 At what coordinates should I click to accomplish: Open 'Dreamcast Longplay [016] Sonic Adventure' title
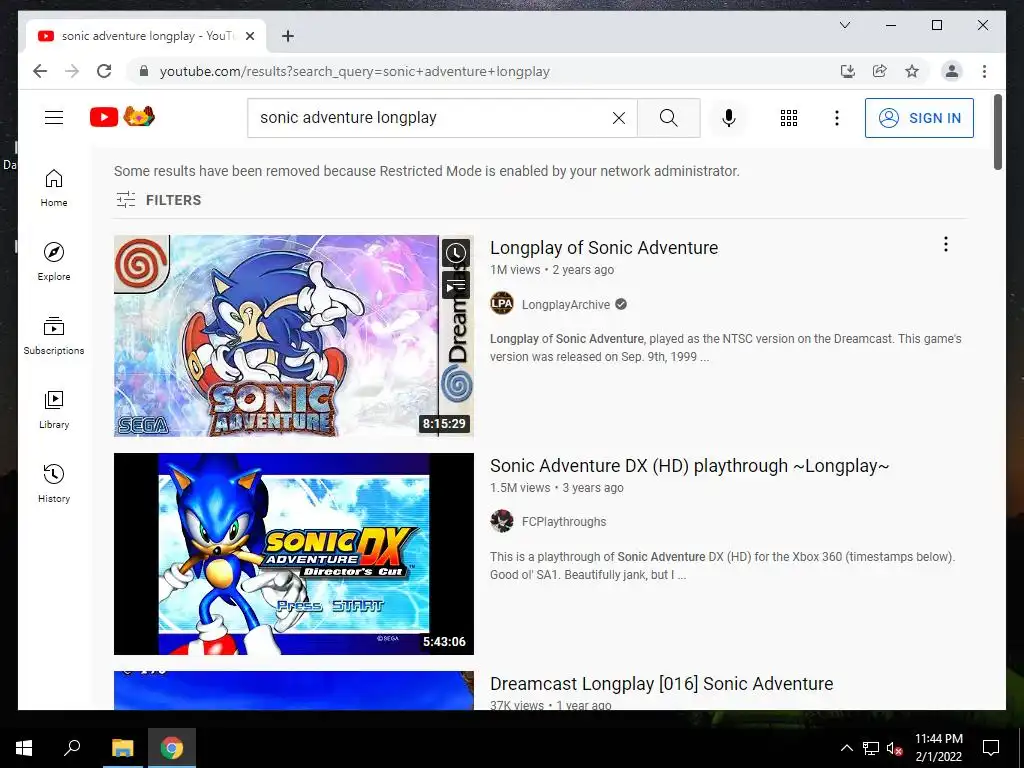tap(662, 684)
